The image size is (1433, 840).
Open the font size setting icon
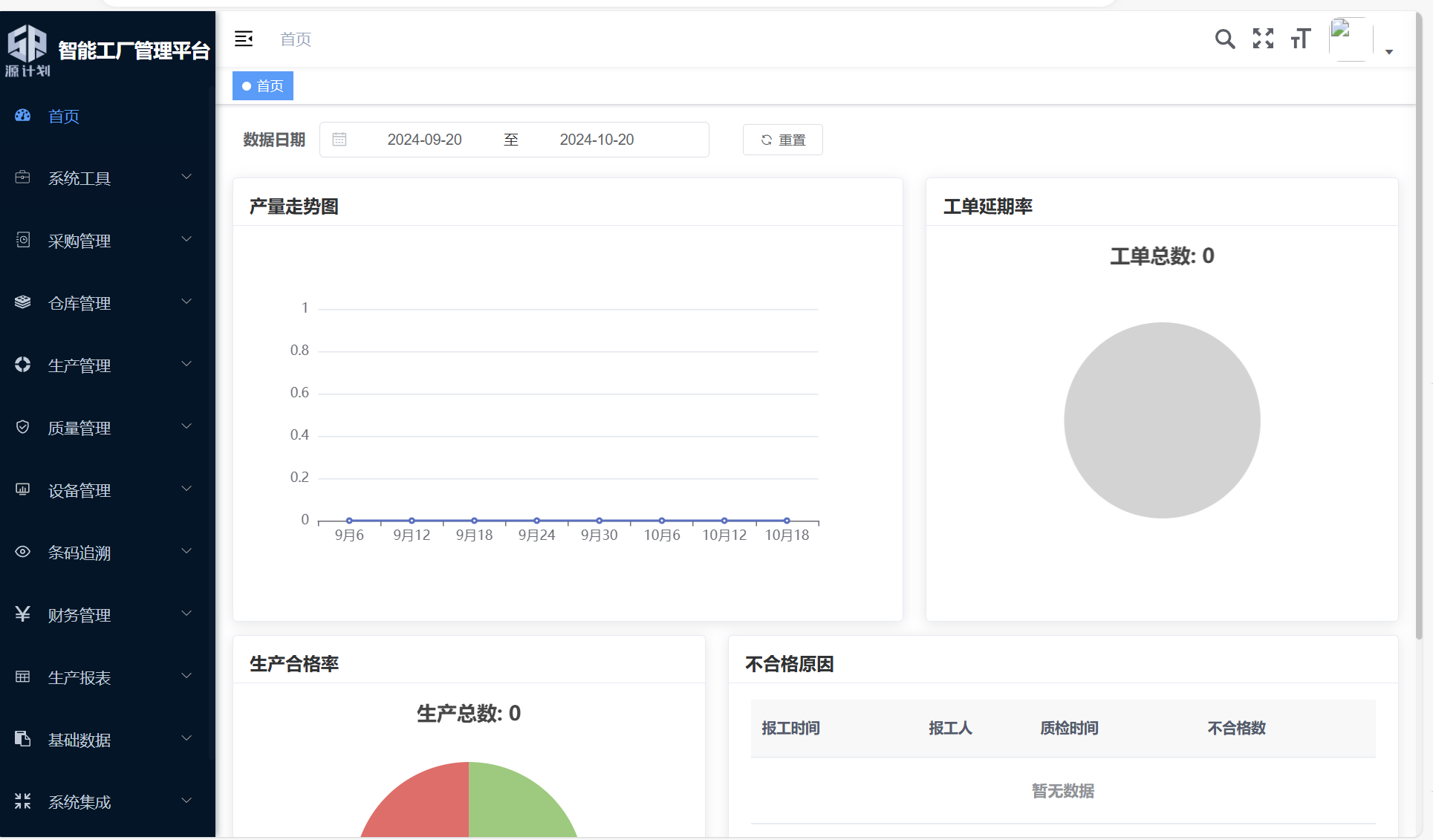tap(1301, 39)
